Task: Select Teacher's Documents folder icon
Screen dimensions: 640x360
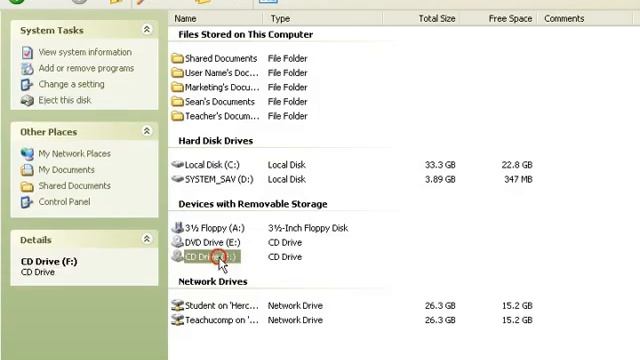Action: point(177,116)
